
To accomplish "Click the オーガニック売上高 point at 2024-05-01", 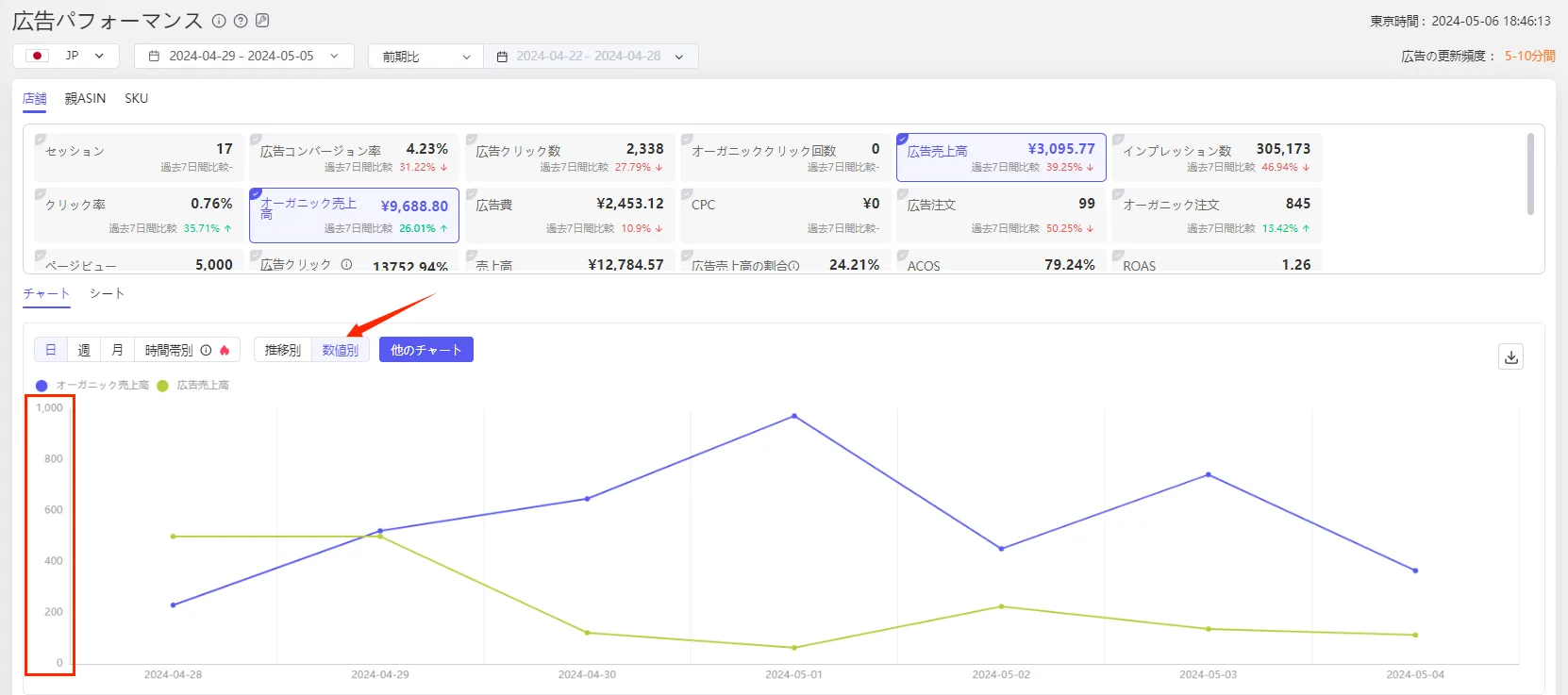I will click(x=794, y=416).
